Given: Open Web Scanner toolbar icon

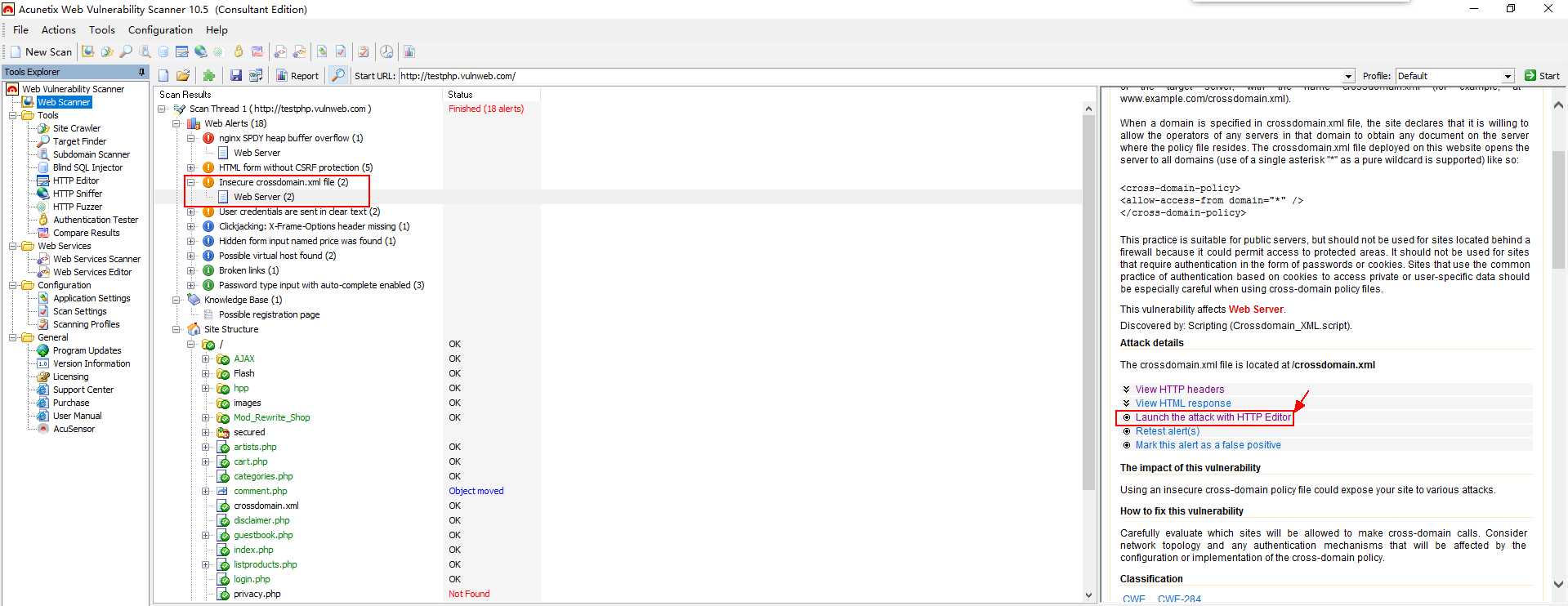Looking at the screenshot, I should (87, 51).
